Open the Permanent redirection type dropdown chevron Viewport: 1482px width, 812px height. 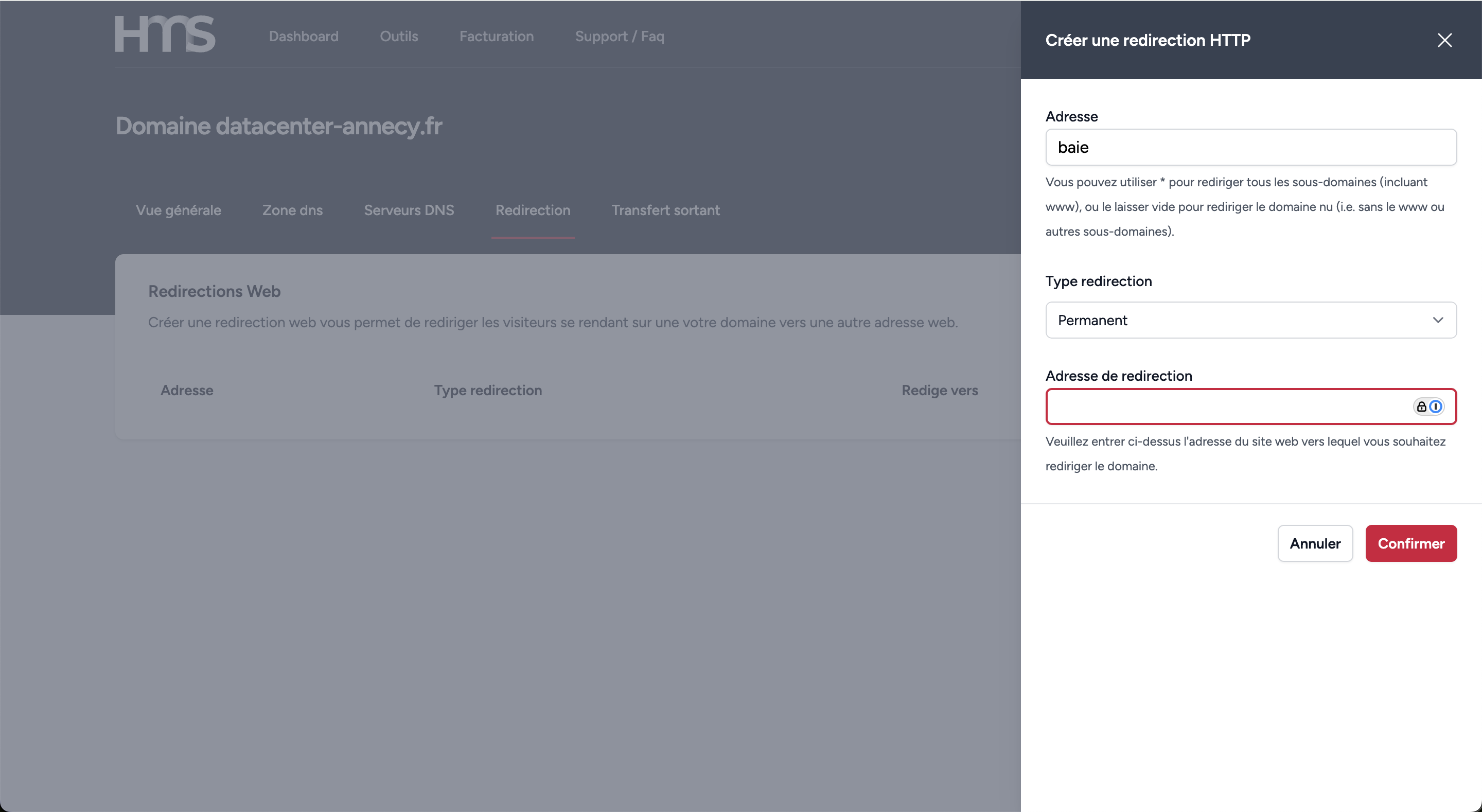click(1438, 320)
